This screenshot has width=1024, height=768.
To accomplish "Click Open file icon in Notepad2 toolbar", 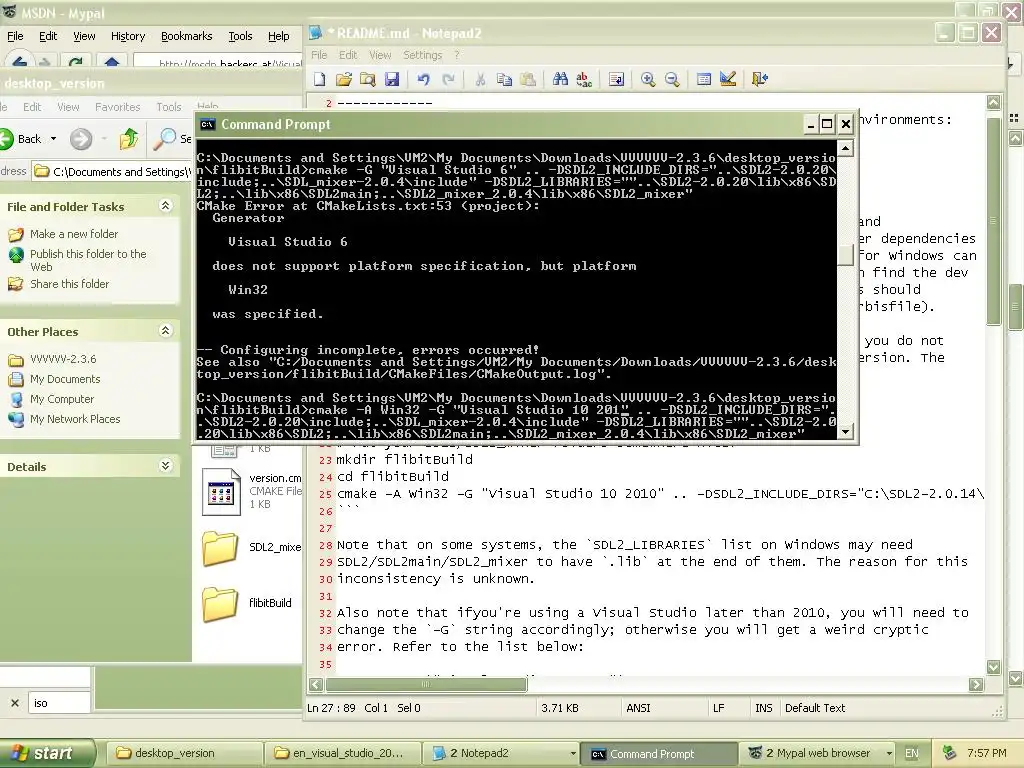I will [344, 79].
